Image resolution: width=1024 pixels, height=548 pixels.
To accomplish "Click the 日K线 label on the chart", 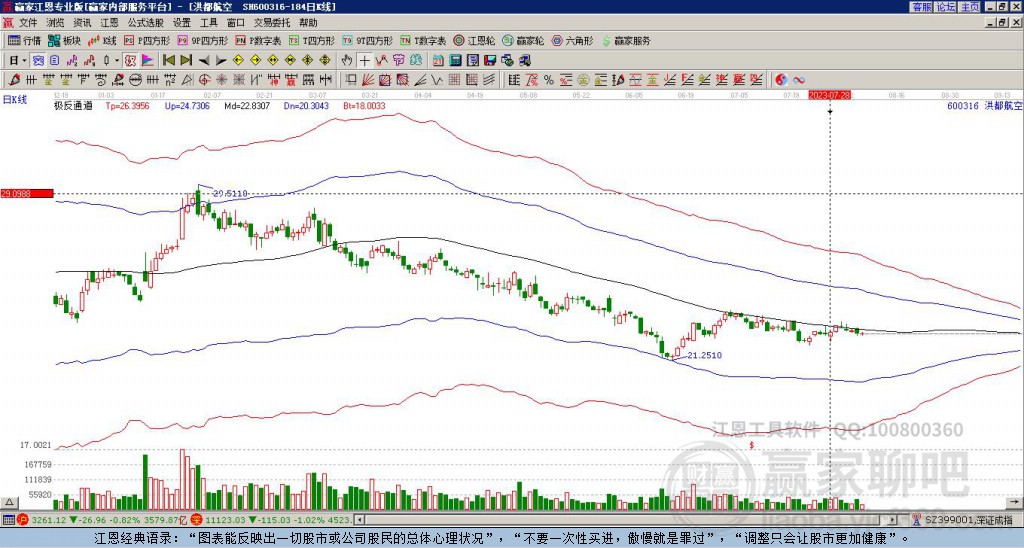I will 14,99.
